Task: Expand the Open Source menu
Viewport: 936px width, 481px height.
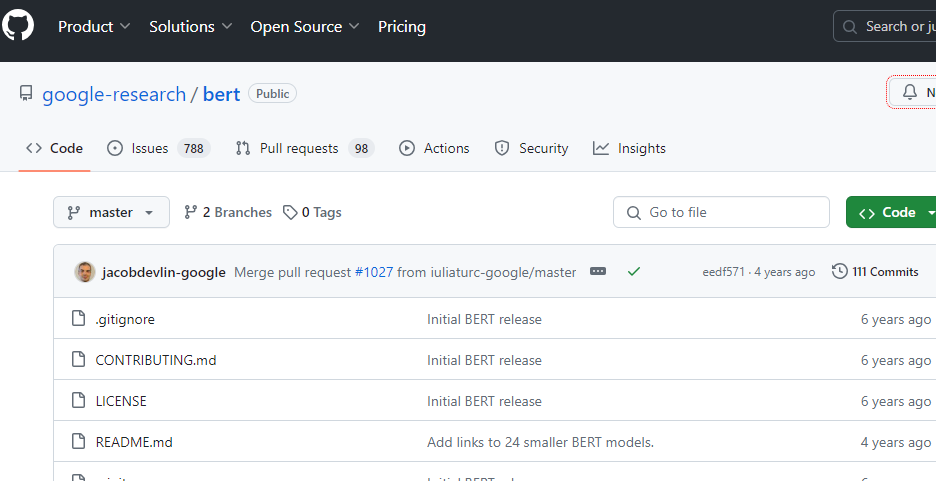Action: 304,27
